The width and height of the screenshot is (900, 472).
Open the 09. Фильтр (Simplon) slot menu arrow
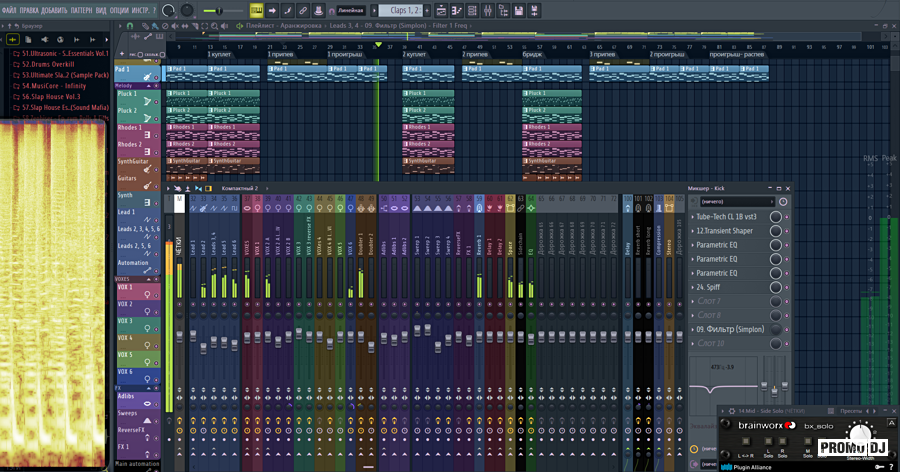pyautogui.click(x=693, y=329)
